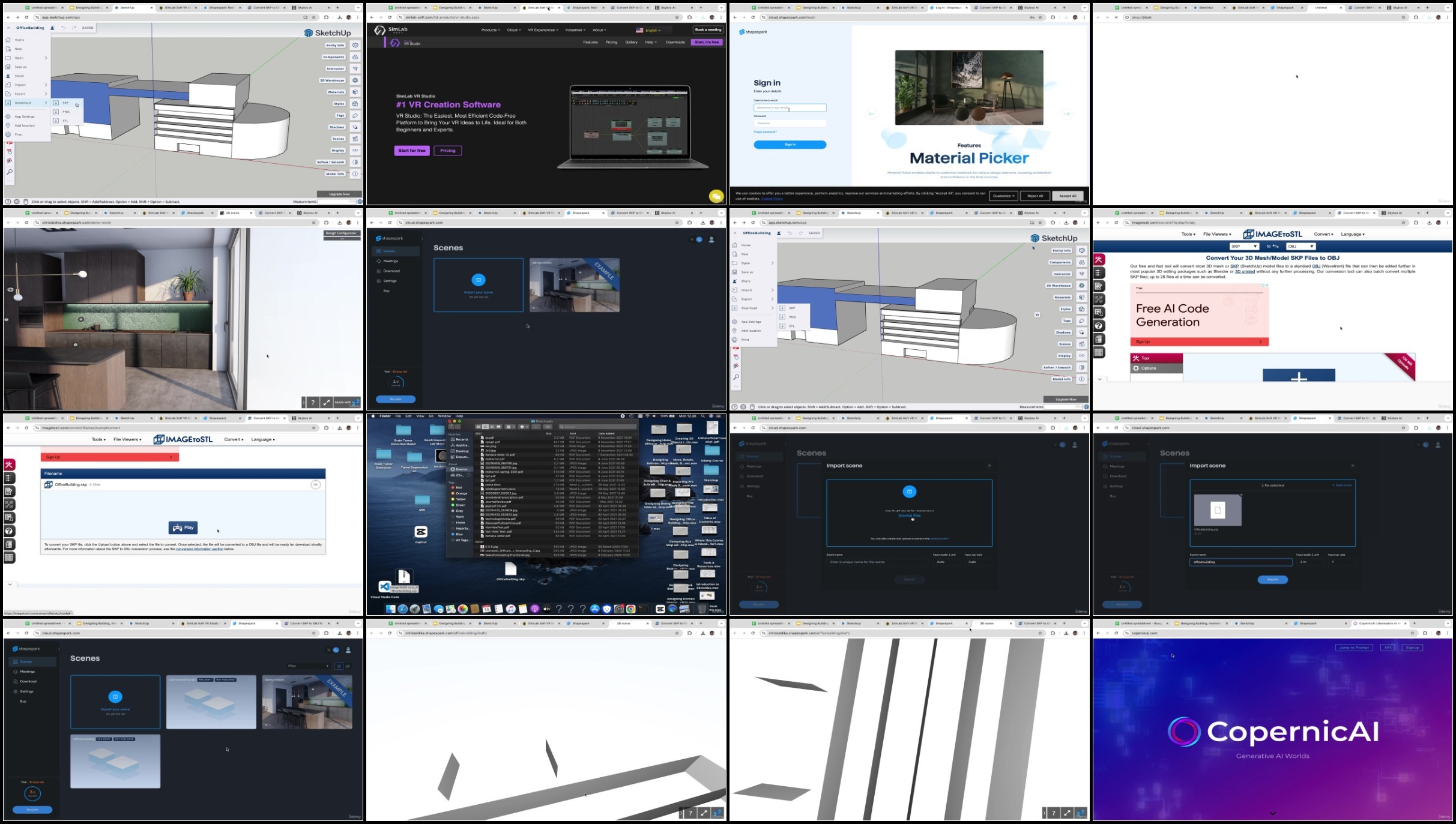Click Jump to Prompt on CopernicAI
Screen dimensions: 1456x824
point(1354,648)
